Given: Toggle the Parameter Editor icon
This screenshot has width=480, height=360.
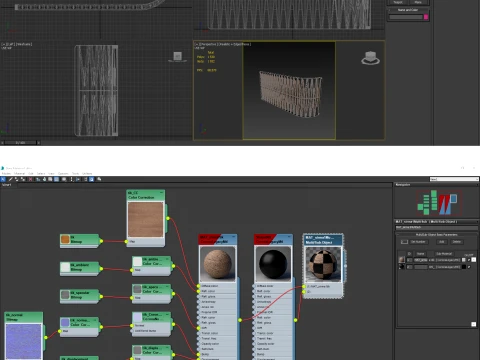Looking at the screenshot, I should pos(91,179).
